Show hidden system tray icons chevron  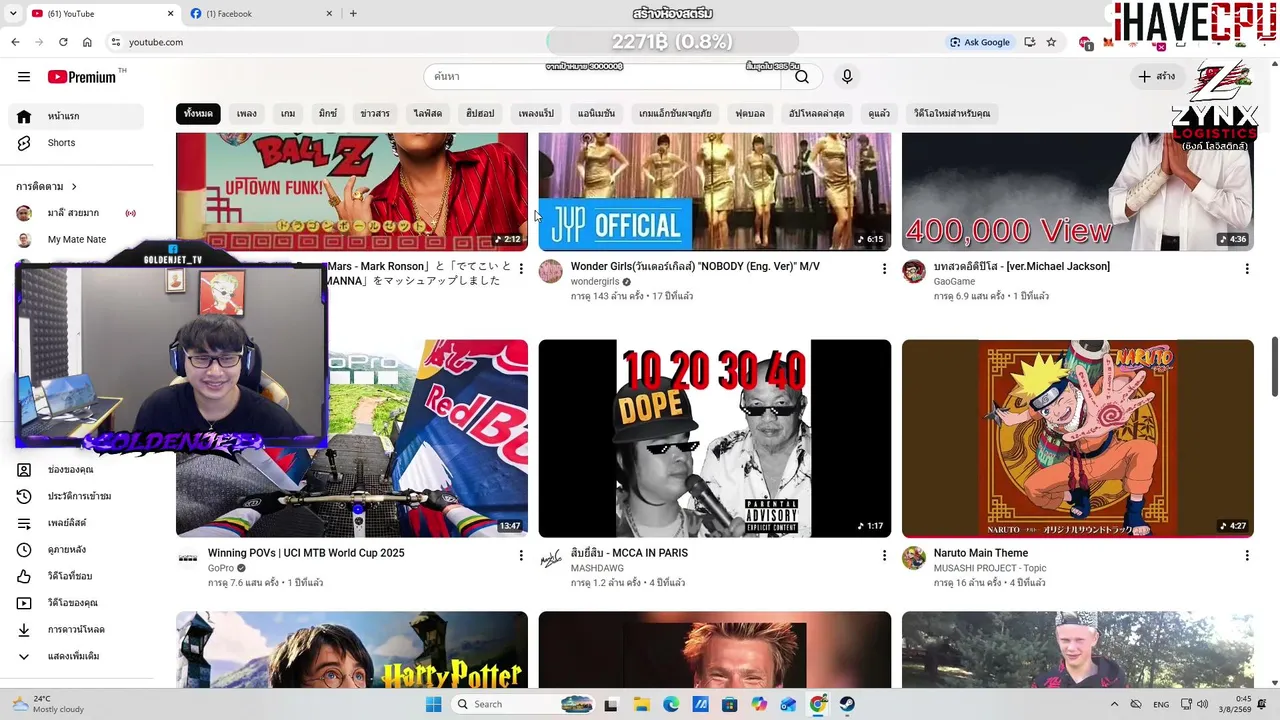point(1114,704)
